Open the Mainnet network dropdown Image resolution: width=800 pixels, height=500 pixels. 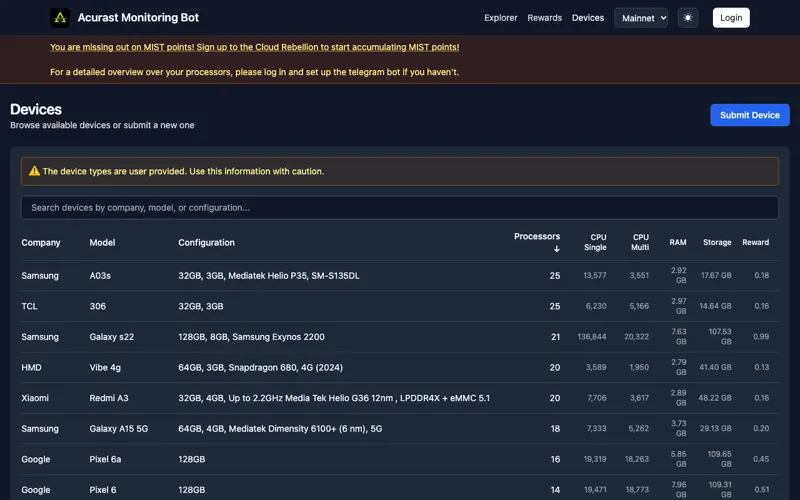click(641, 18)
